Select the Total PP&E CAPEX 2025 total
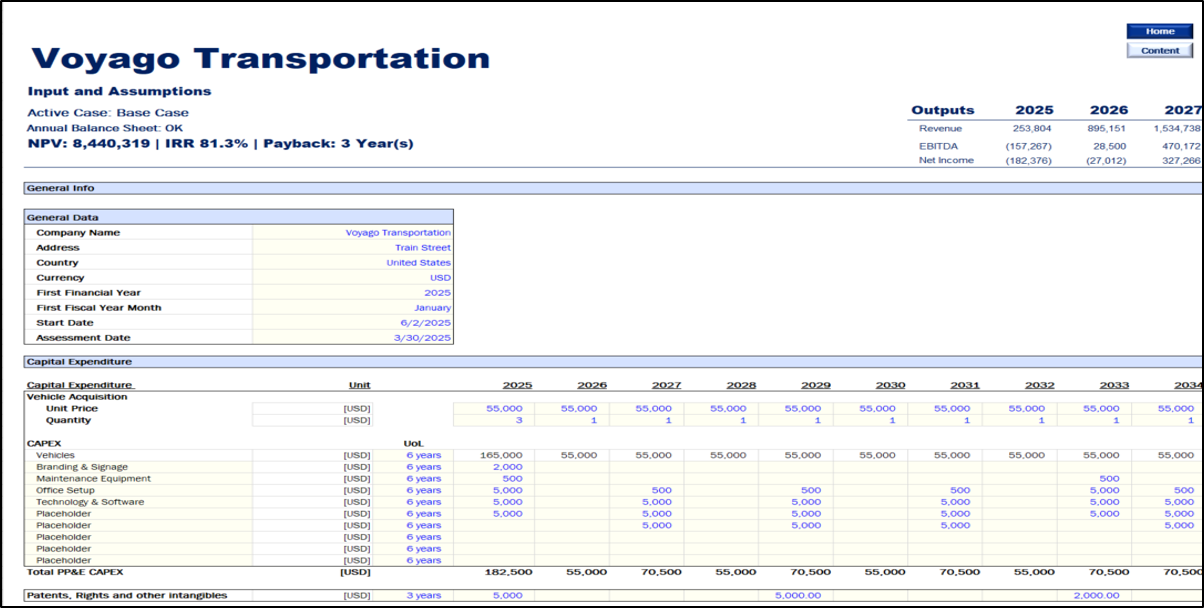 pyautogui.click(x=494, y=572)
